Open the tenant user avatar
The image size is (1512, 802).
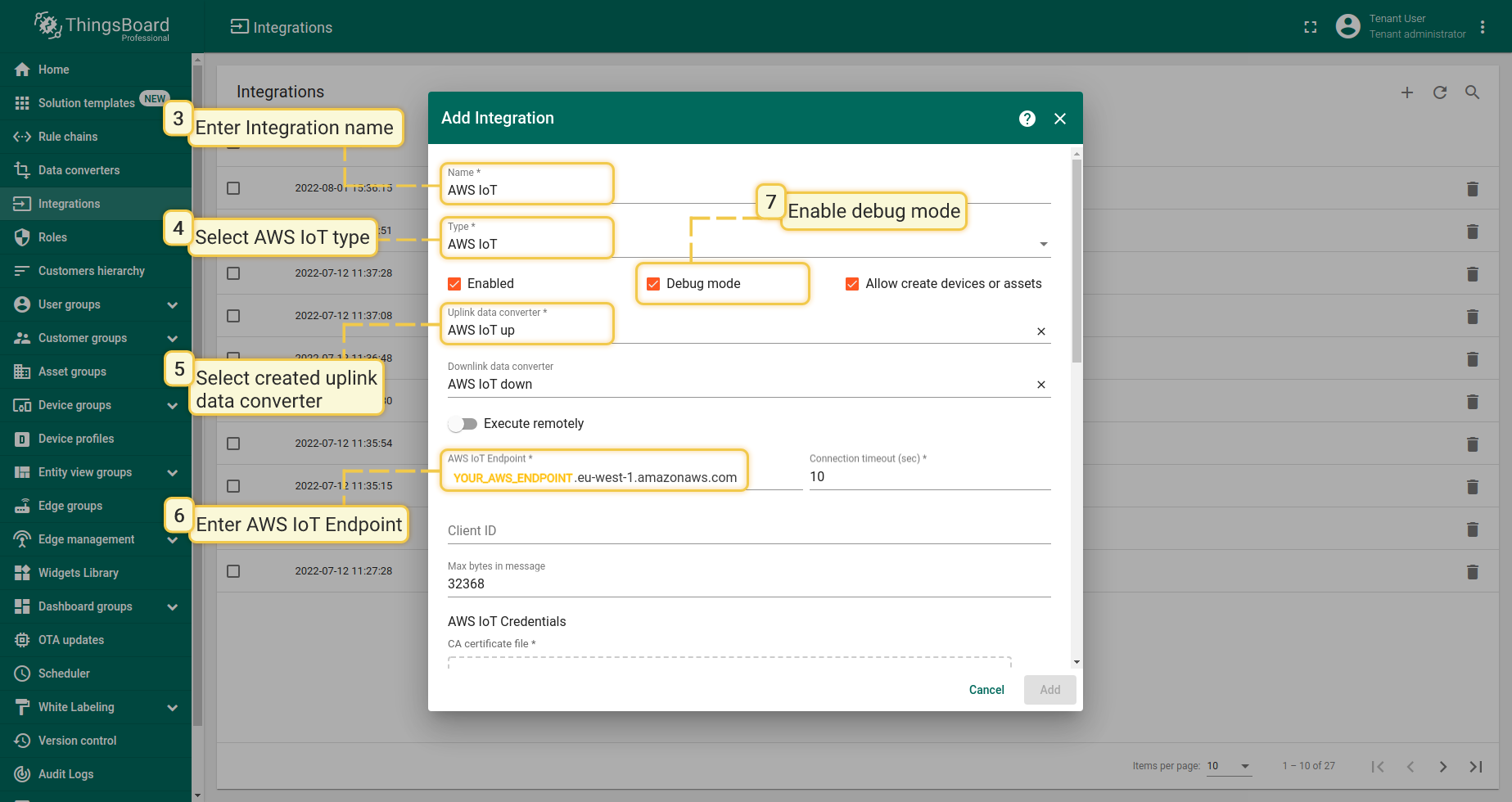click(1347, 26)
